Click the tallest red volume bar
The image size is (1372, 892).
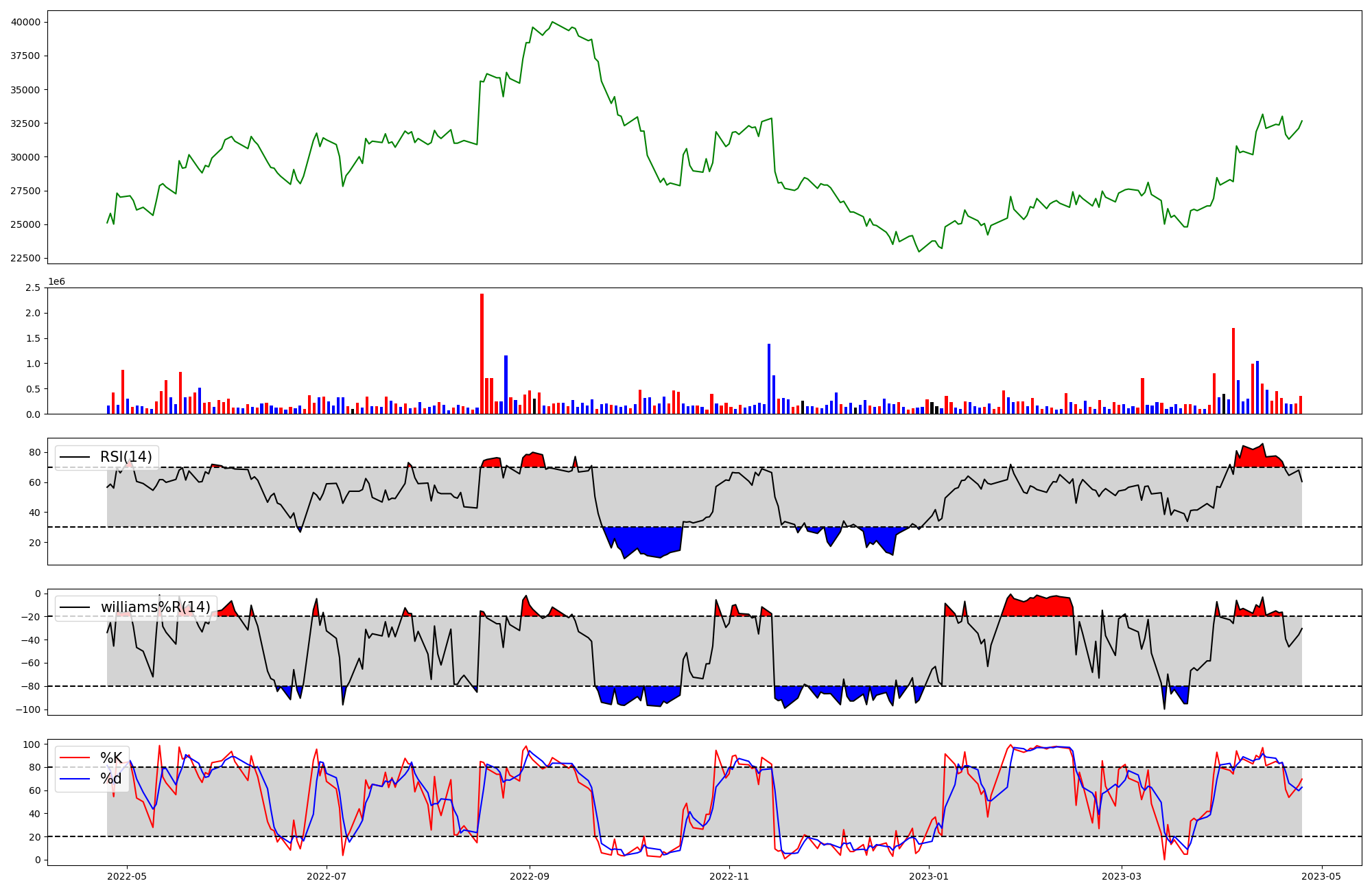[x=482, y=354]
